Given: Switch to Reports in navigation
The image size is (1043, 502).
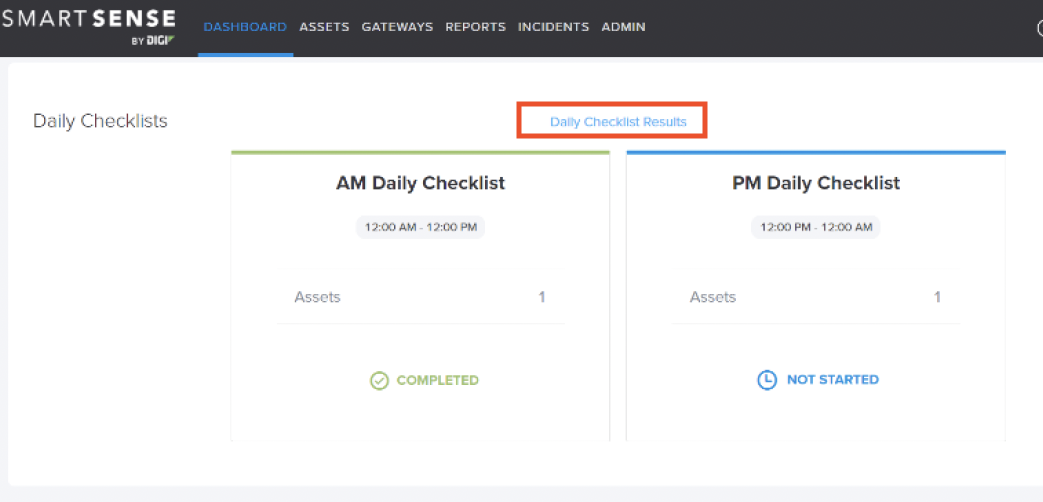Looking at the screenshot, I should click(476, 27).
